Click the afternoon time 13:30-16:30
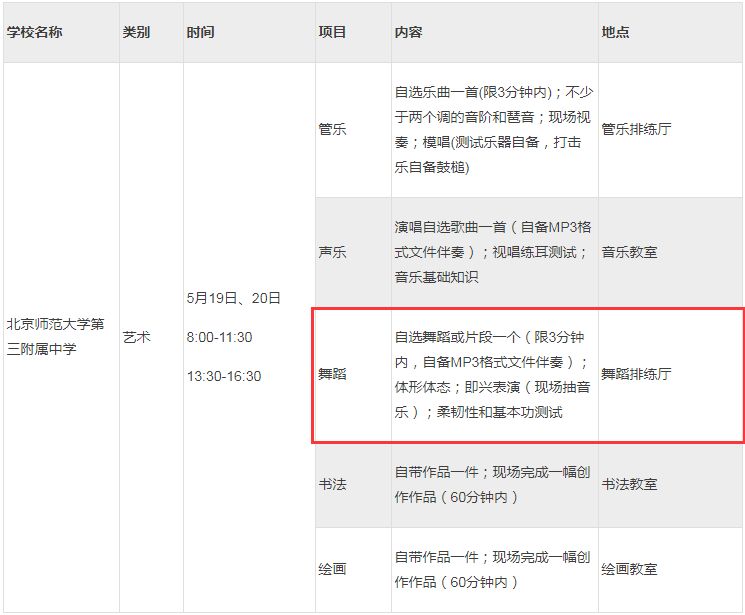 (224, 376)
